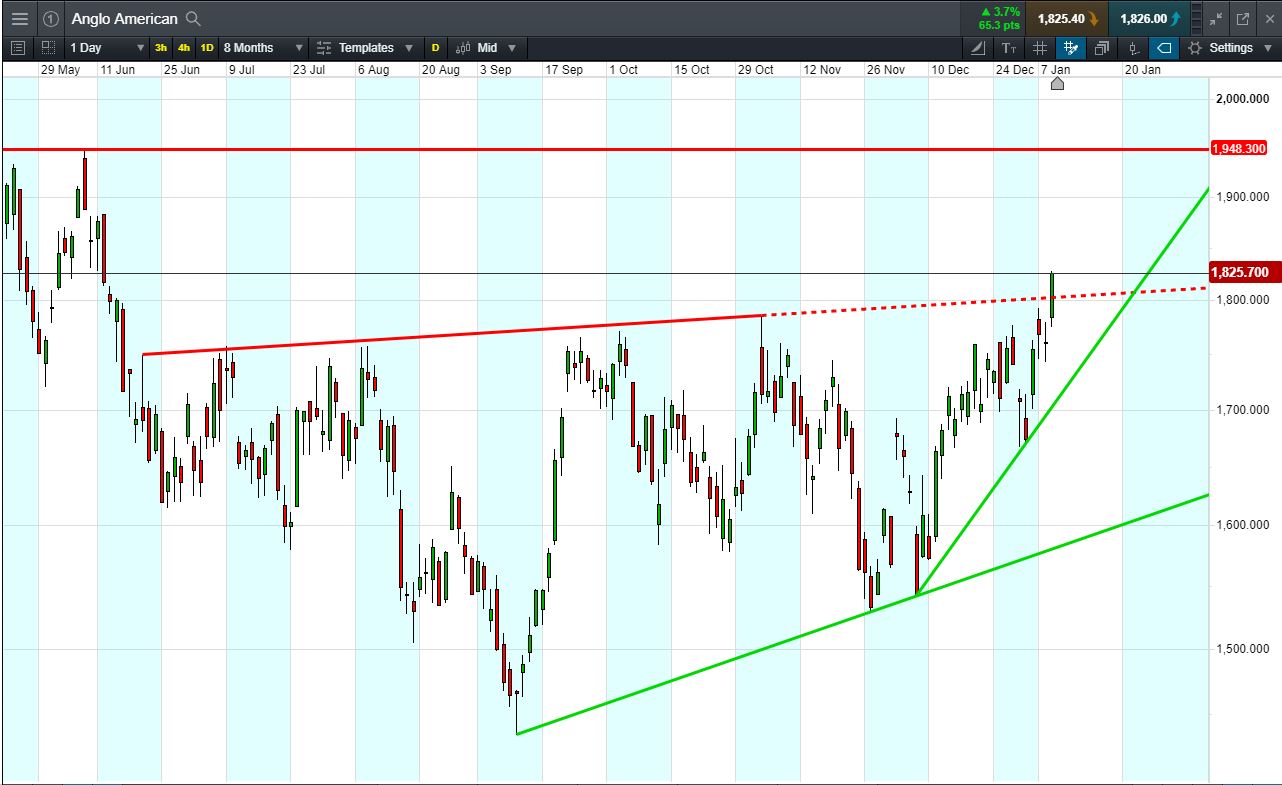
Task: Toggle the price label tag icon
Action: coord(1164,48)
